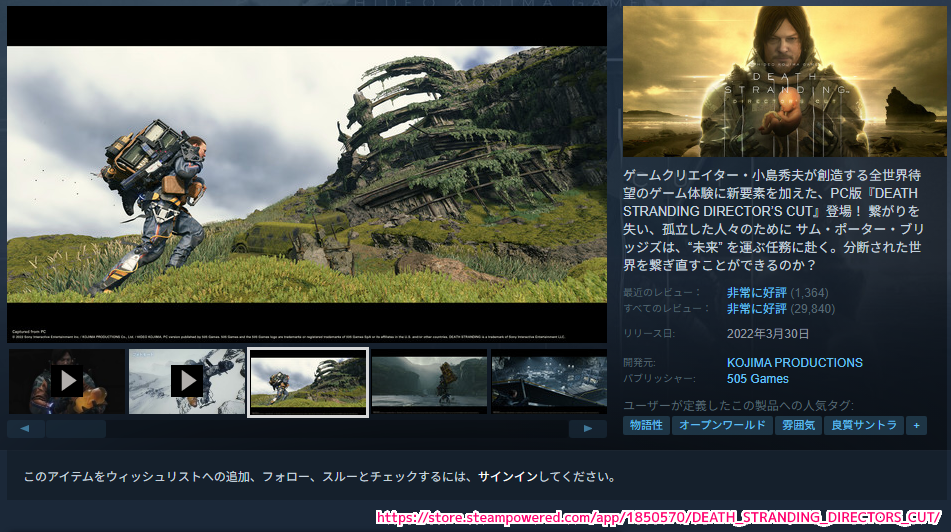Open publisher 505 Games link
Viewport: 951px width, 532px height.
(758, 379)
